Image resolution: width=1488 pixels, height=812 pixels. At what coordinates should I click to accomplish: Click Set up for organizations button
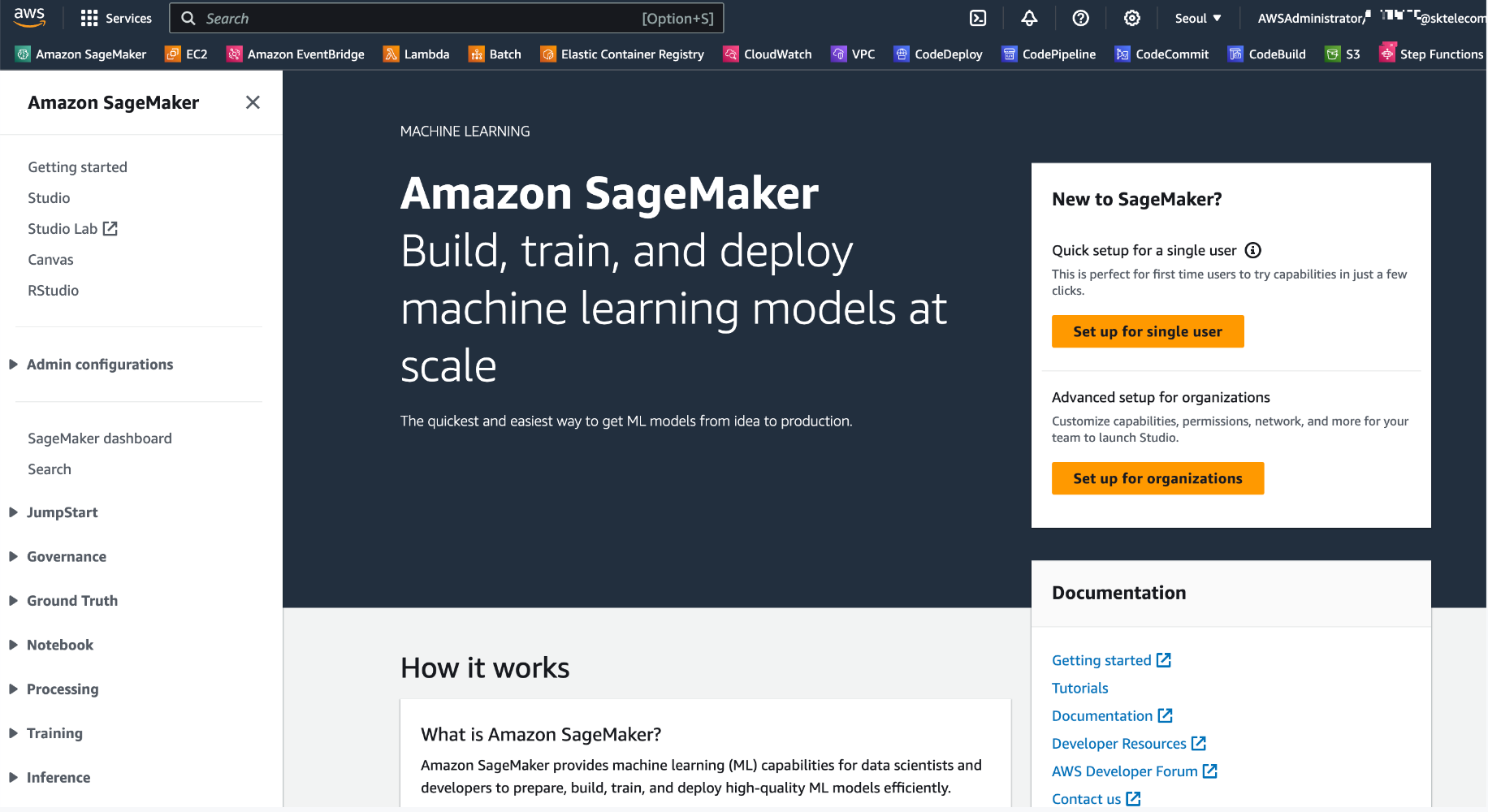1157,478
